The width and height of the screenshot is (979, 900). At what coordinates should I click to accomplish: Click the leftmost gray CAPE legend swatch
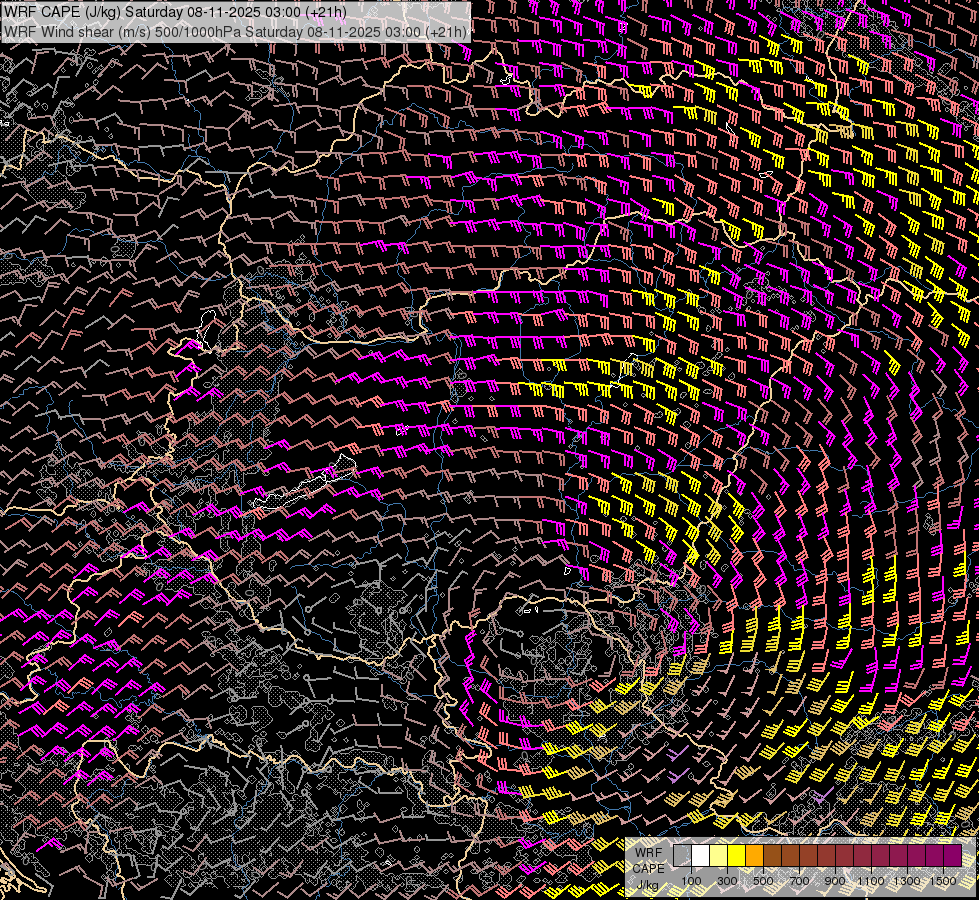coord(682,855)
